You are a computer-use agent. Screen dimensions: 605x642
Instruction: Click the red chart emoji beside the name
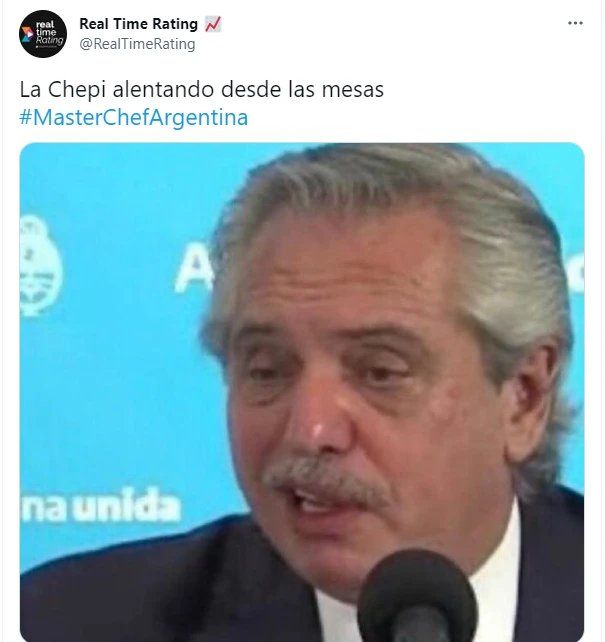click(213, 24)
